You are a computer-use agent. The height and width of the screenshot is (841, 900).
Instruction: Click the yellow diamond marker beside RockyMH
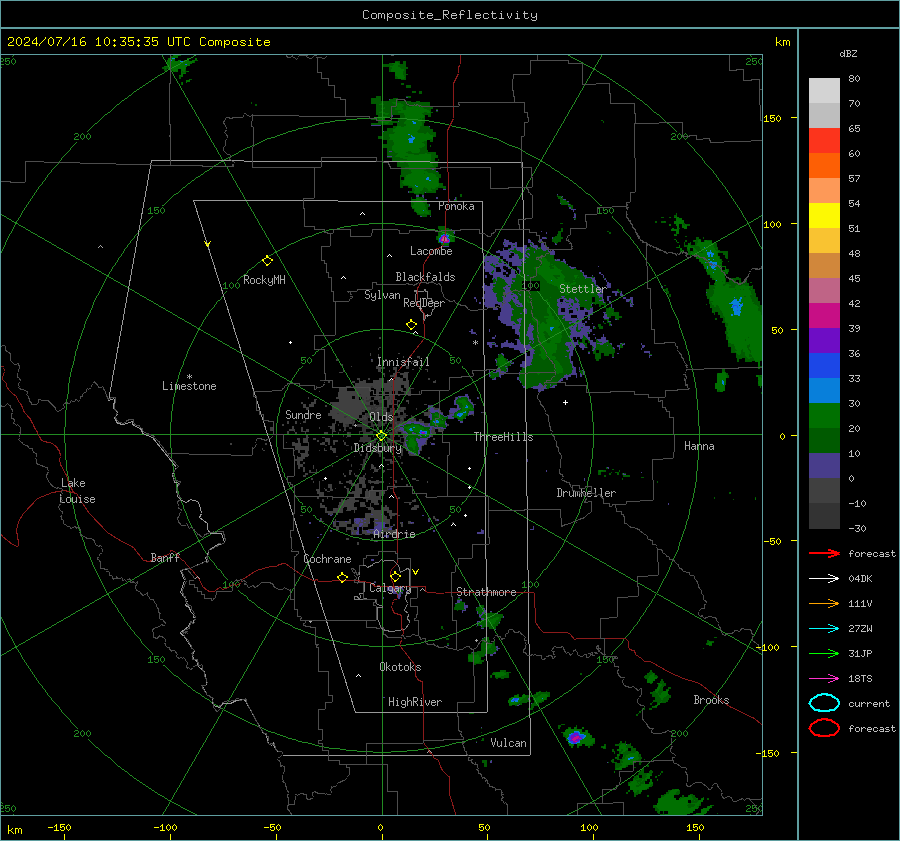coord(267,261)
